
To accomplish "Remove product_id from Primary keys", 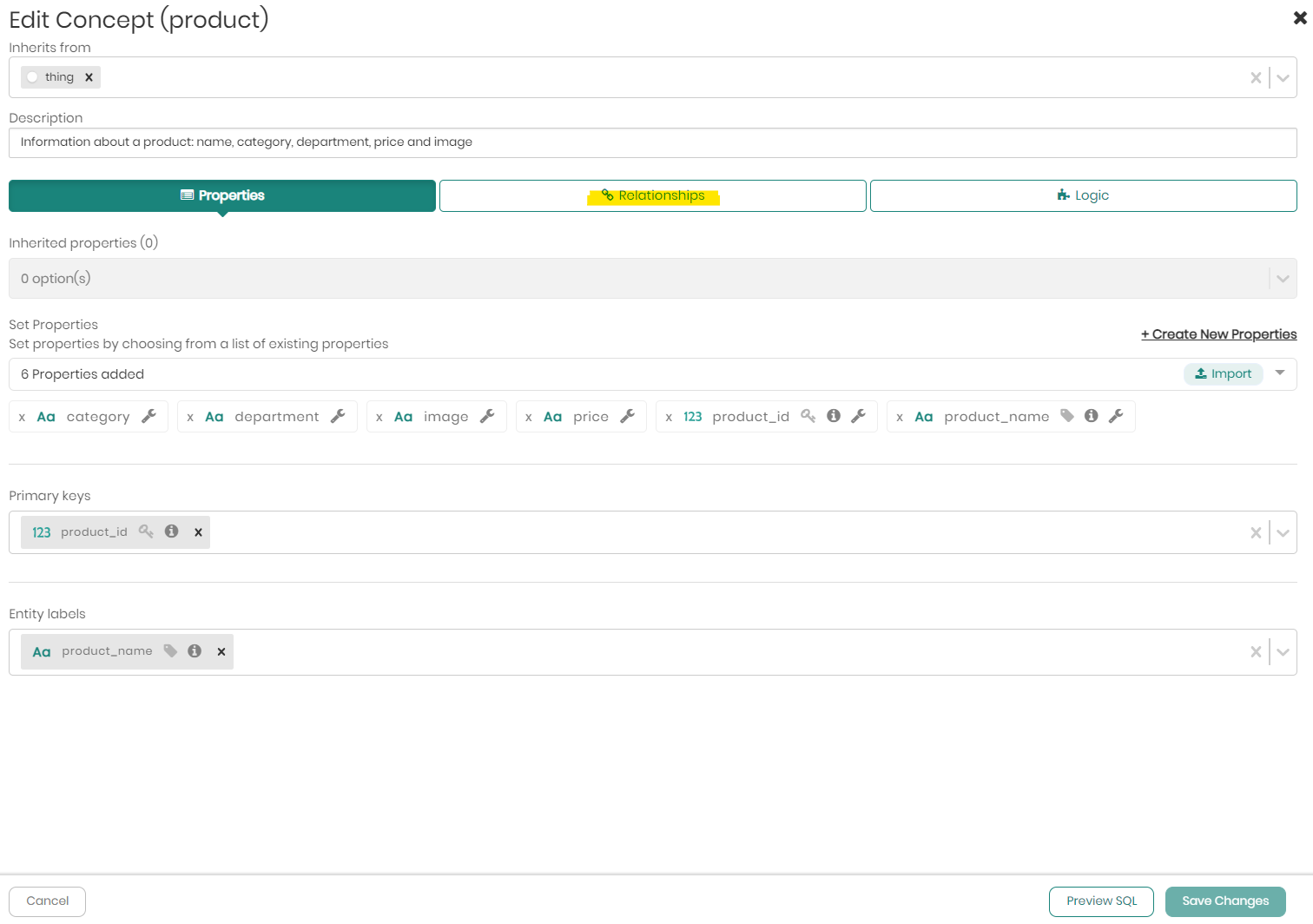I will pyautogui.click(x=198, y=532).
